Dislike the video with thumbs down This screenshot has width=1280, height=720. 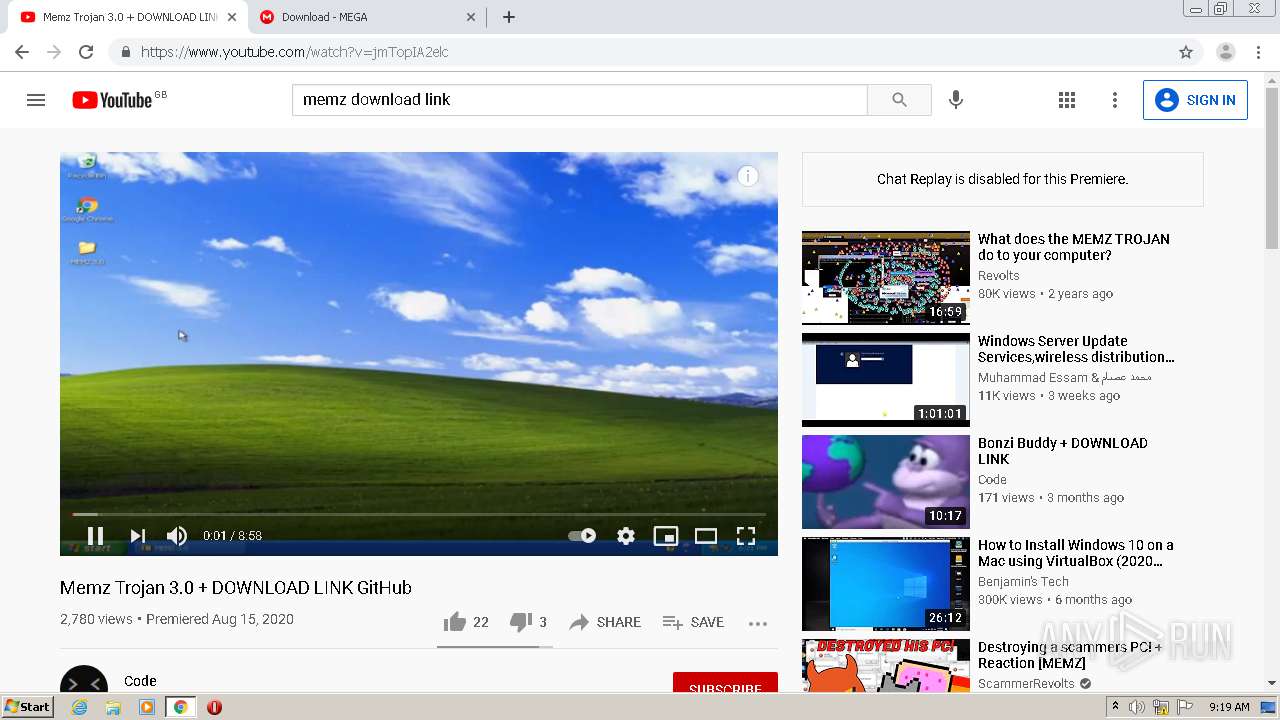point(528,622)
